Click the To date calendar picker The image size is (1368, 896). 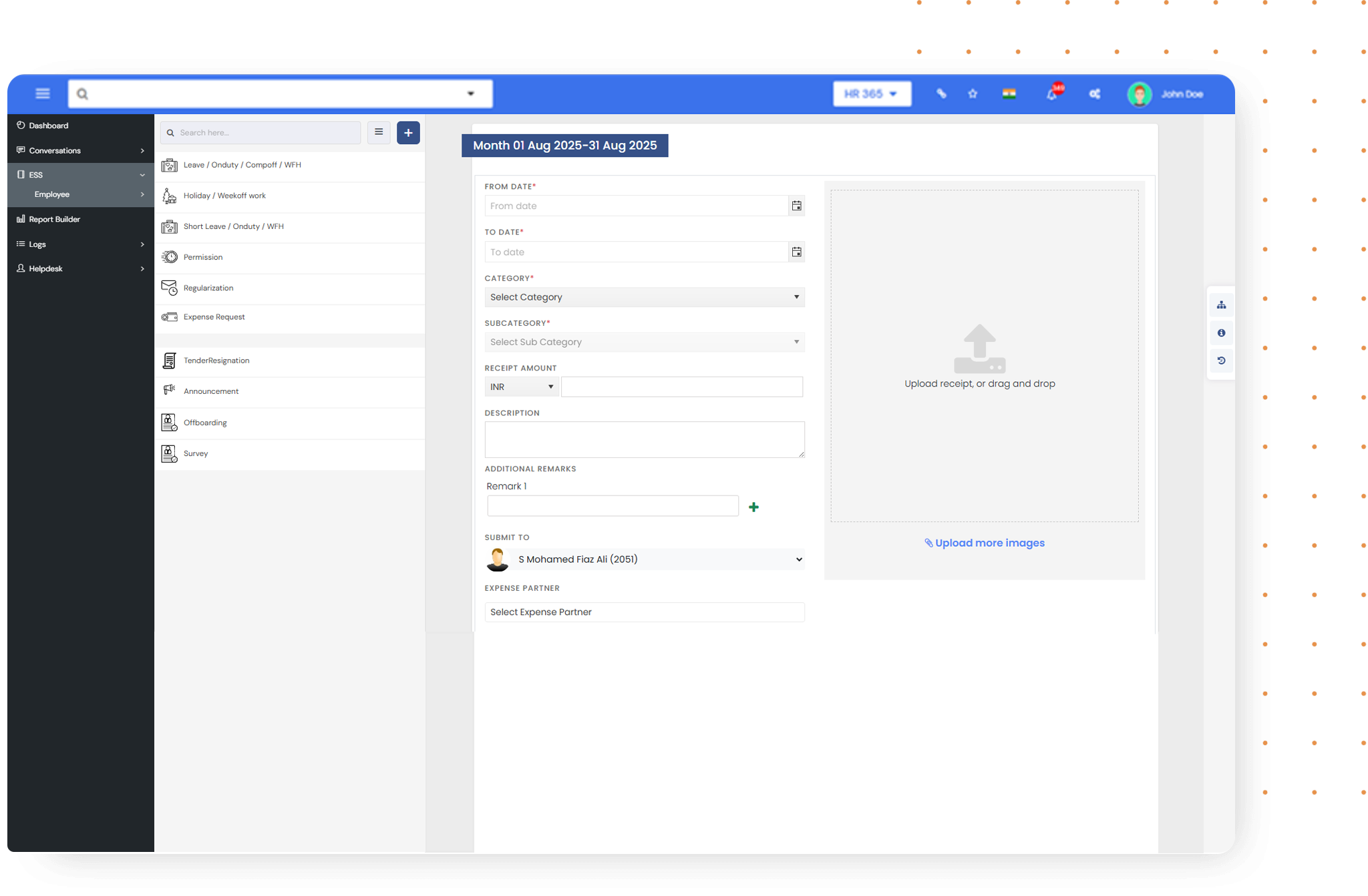(796, 252)
